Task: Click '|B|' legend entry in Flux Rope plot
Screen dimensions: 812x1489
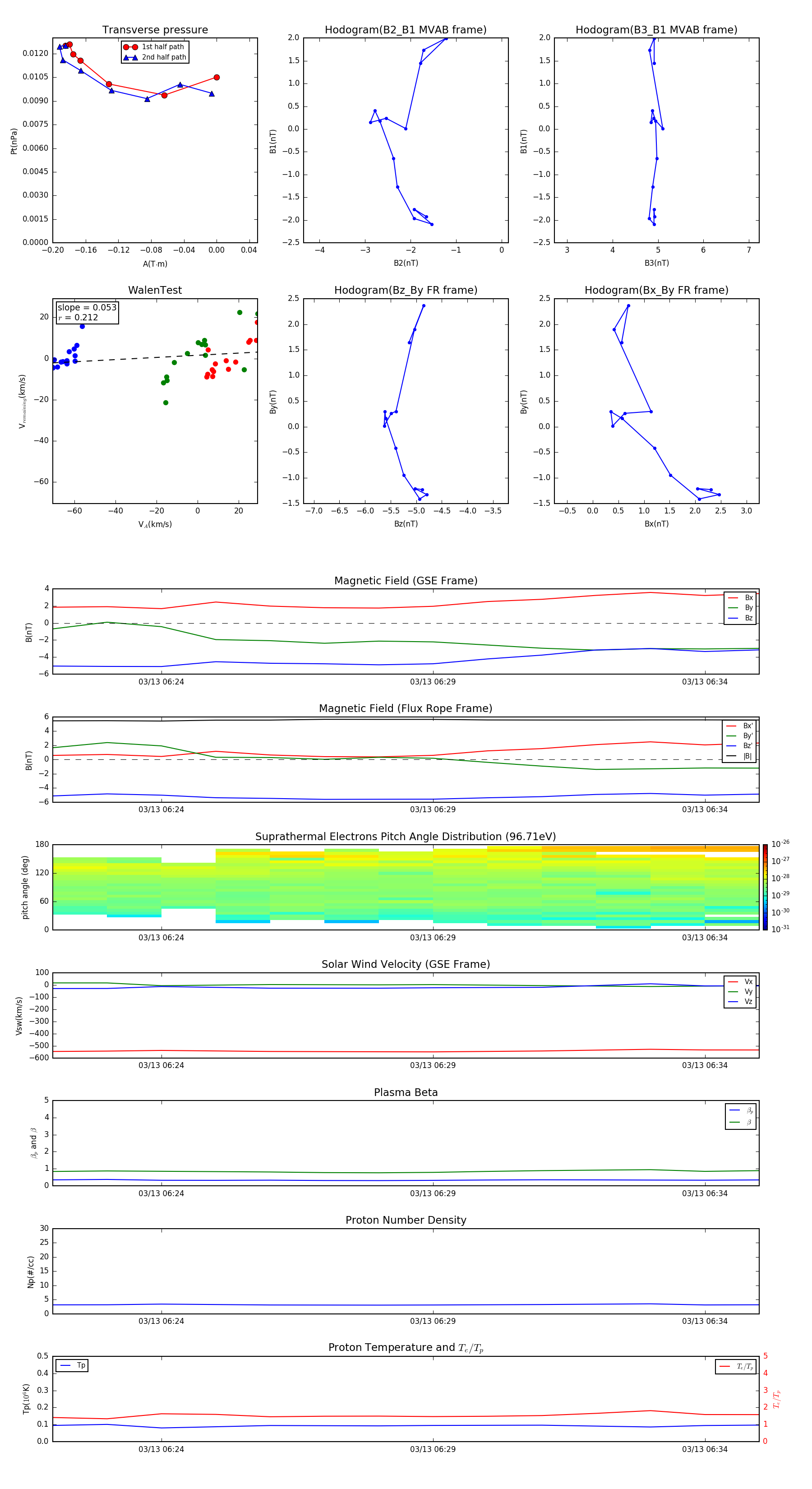Action: click(739, 756)
